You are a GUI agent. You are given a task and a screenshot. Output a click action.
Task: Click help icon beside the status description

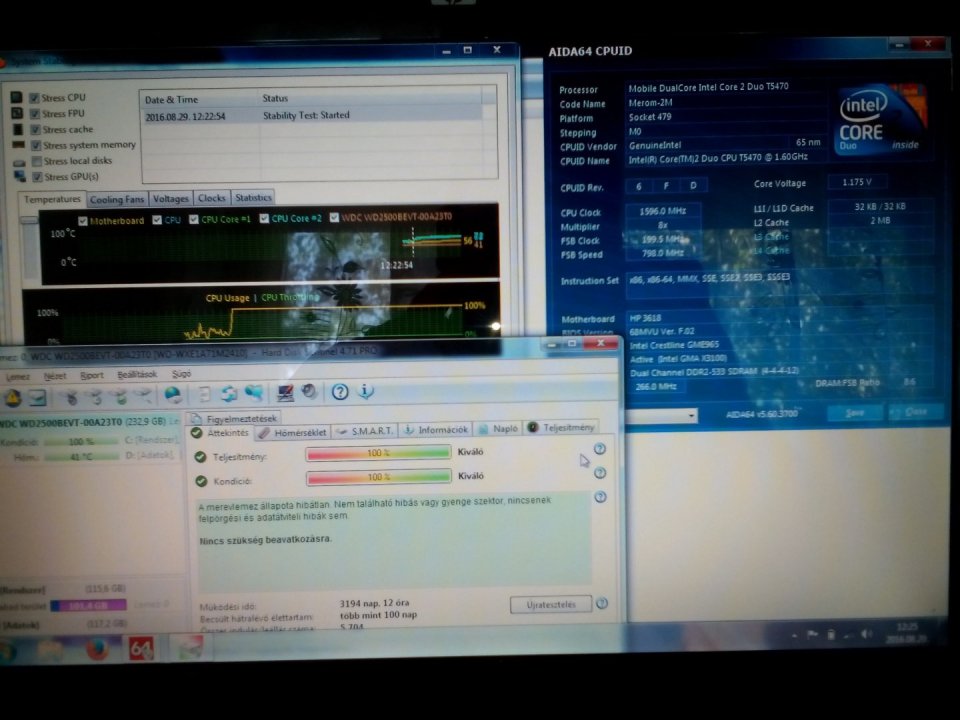[601, 497]
